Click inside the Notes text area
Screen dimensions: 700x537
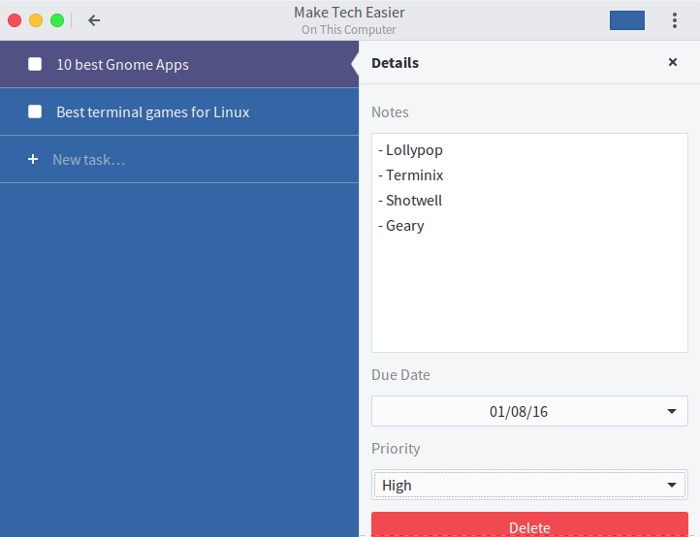(x=529, y=243)
